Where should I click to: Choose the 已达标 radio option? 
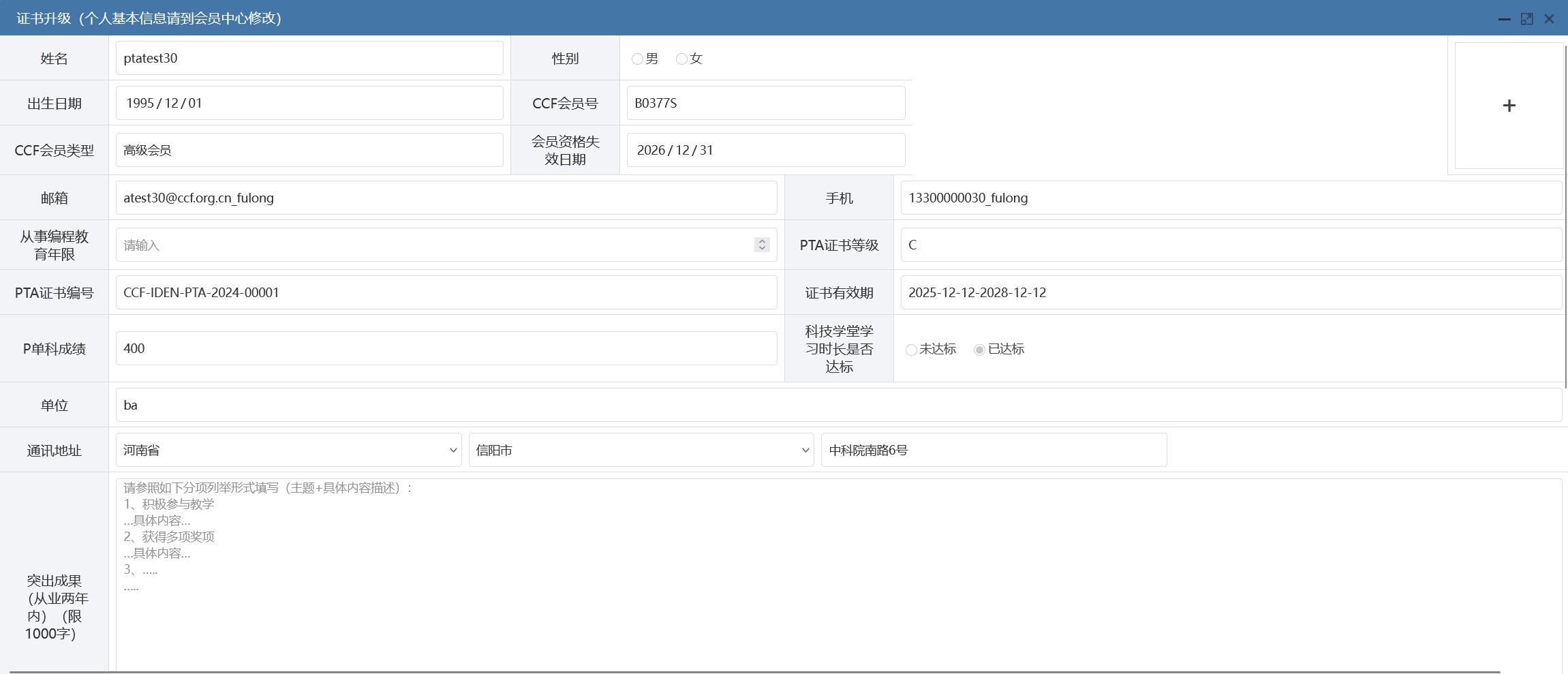click(979, 350)
